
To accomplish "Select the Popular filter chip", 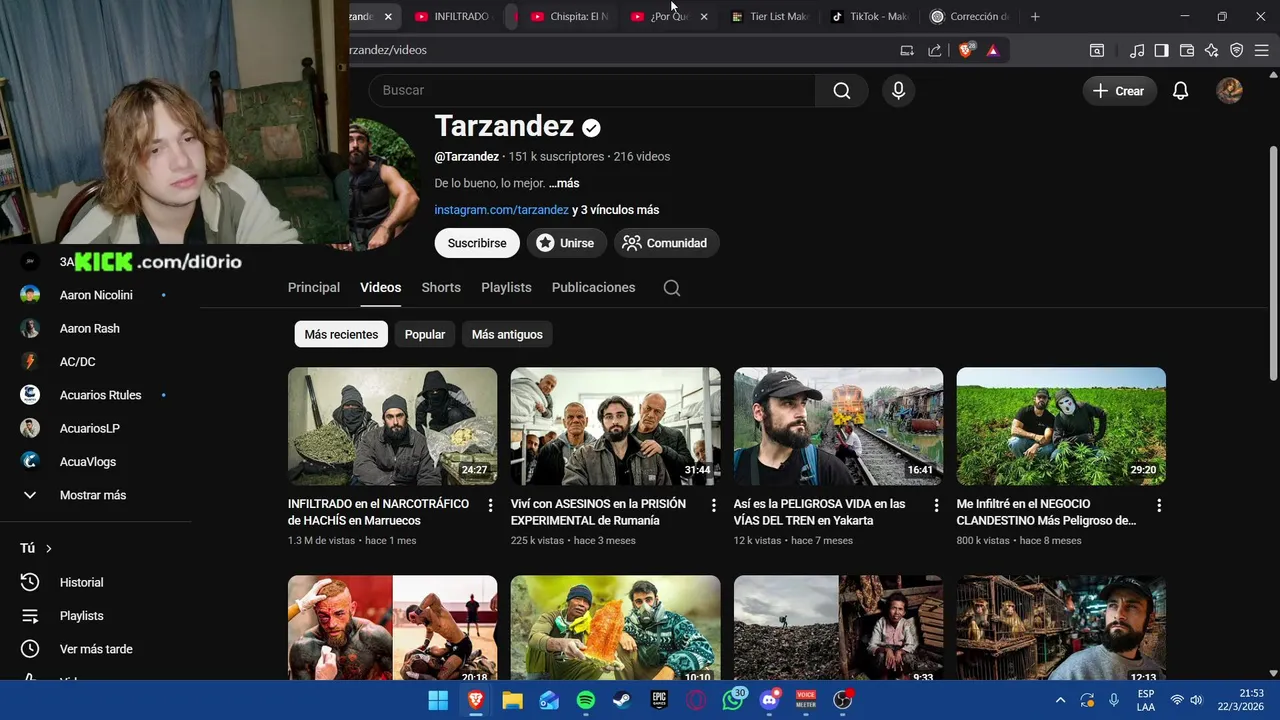I will tap(425, 334).
